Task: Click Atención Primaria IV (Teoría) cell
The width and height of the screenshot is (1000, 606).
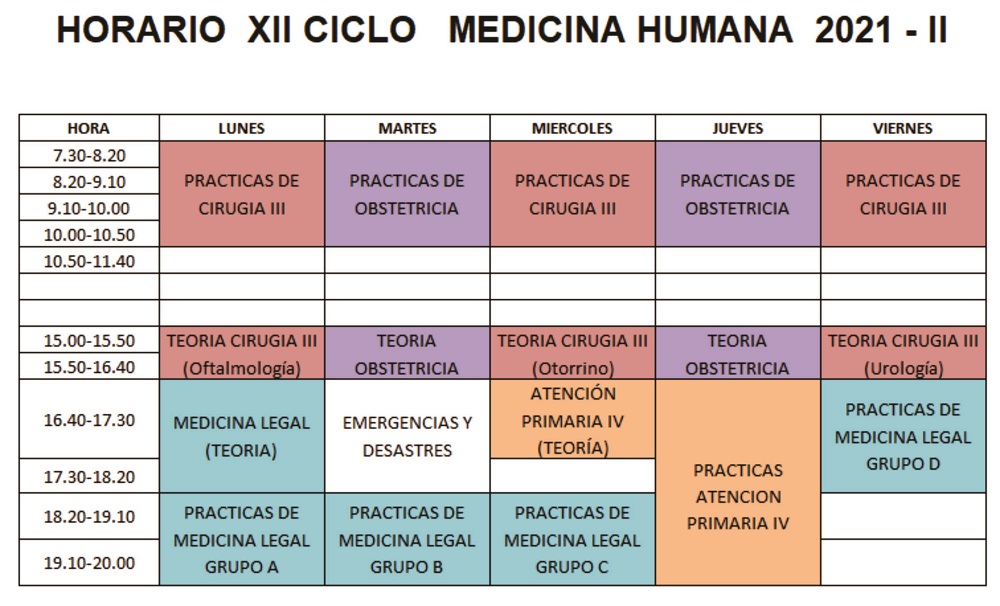Action: (572, 419)
